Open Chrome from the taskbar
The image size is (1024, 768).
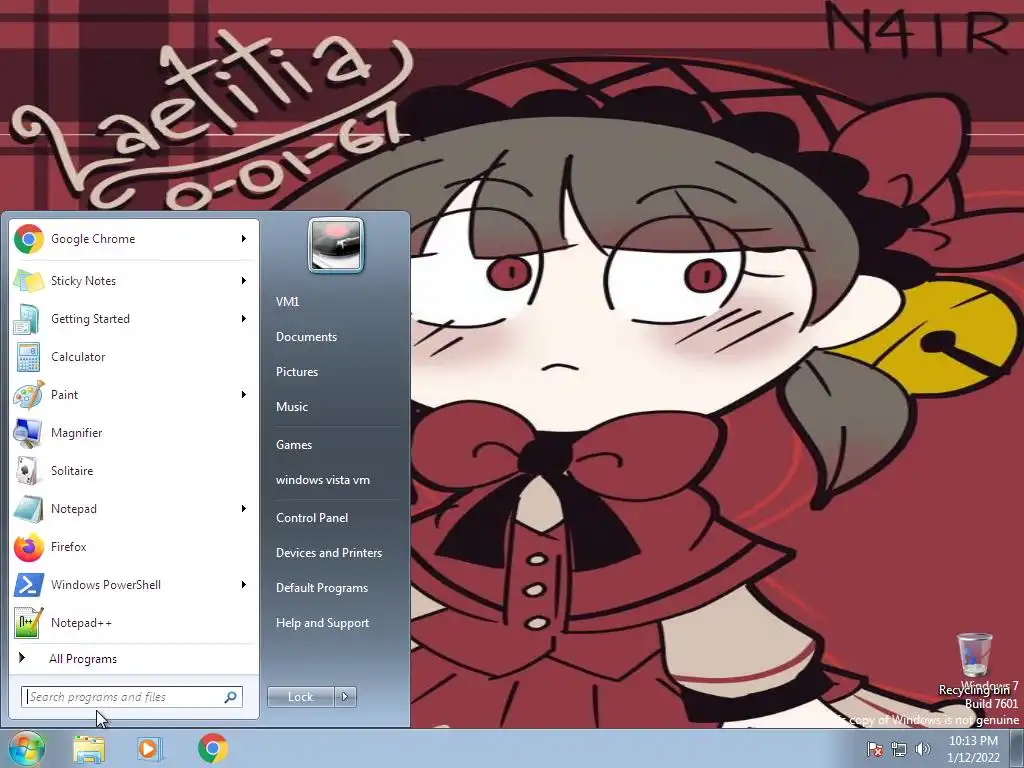tap(213, 748)
